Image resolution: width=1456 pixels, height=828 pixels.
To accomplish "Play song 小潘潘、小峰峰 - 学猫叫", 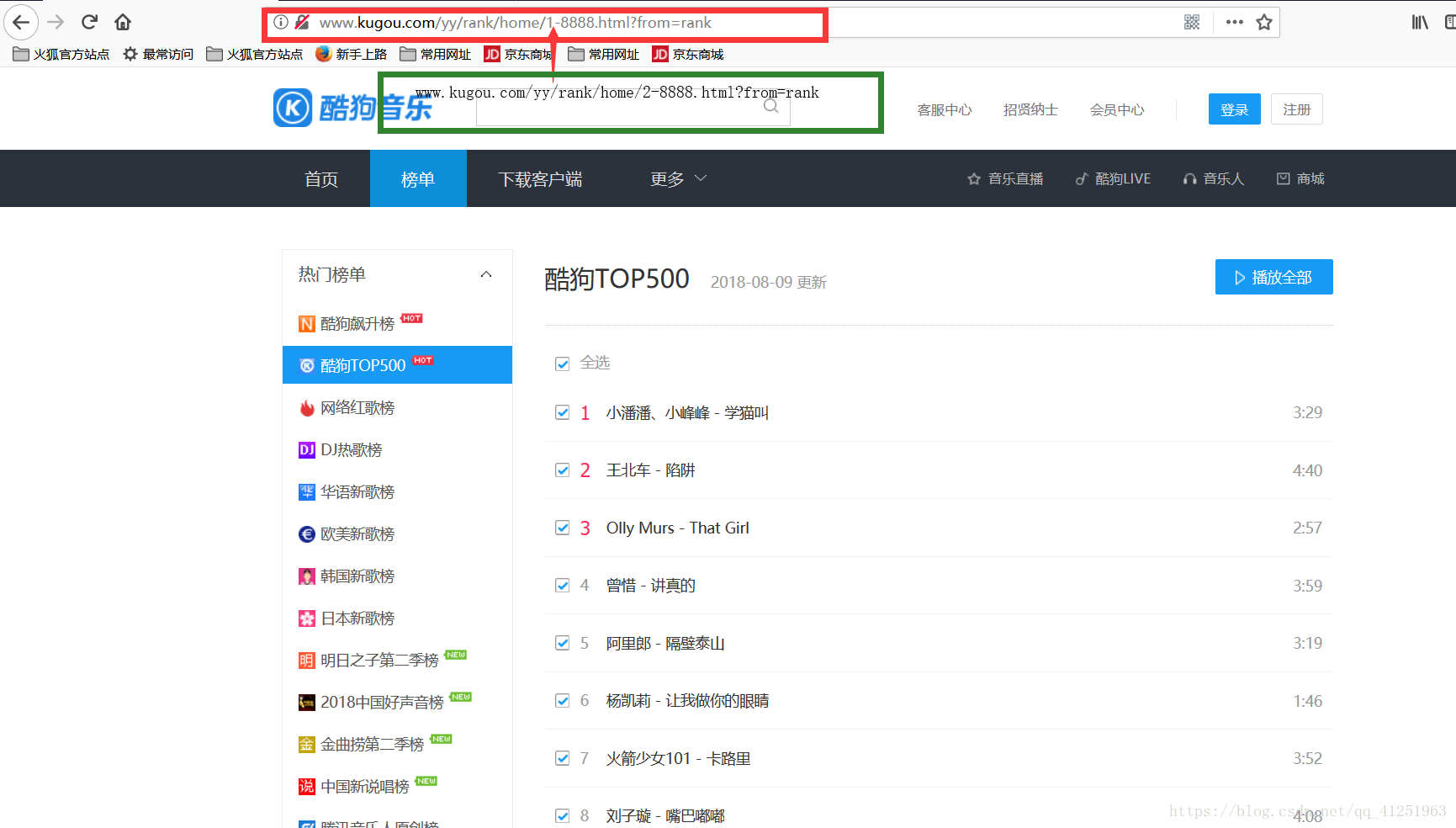I will (687, 412).
